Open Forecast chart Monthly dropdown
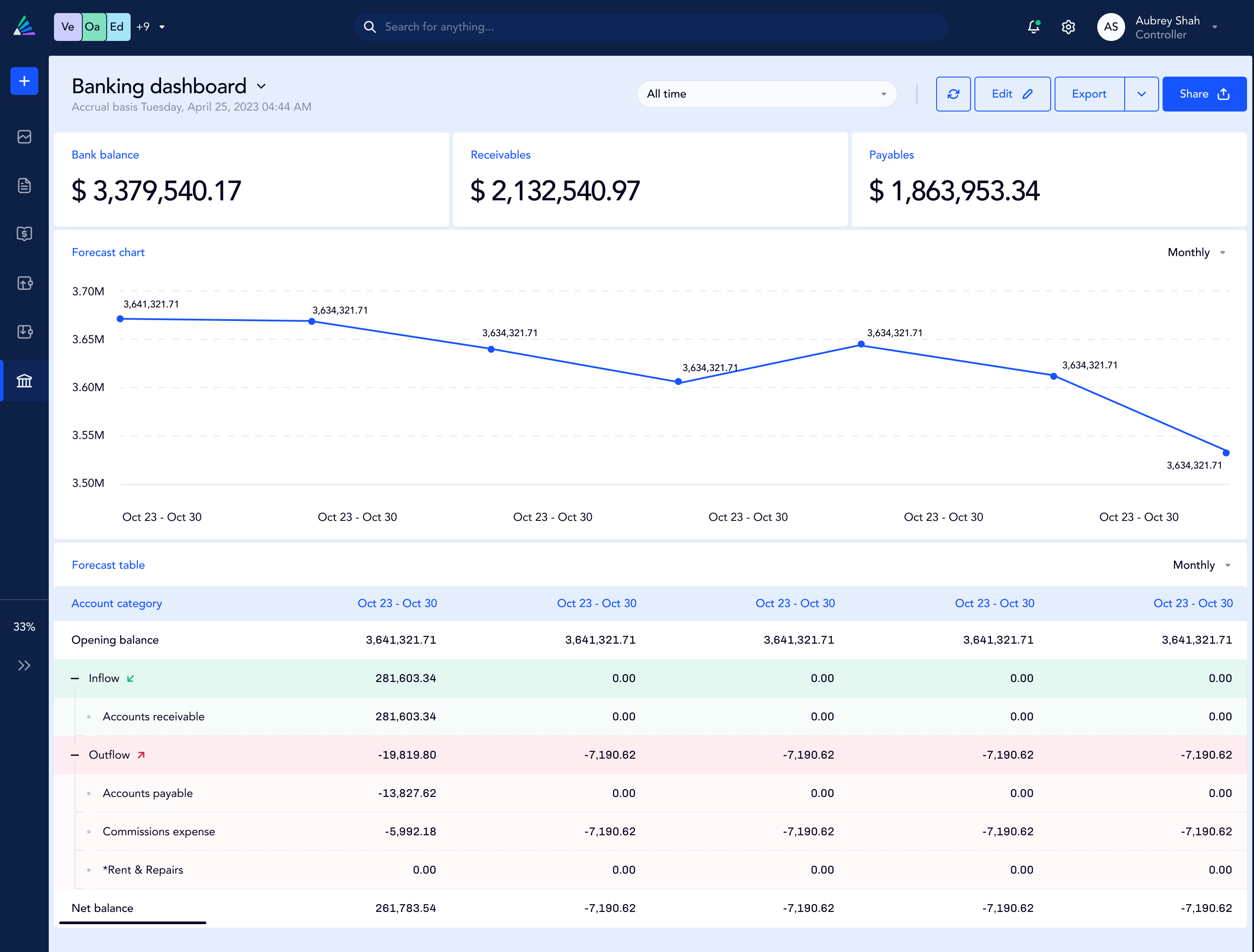Image resolution: width=1254 pixels, height=952 pixels. point(1196,252)
